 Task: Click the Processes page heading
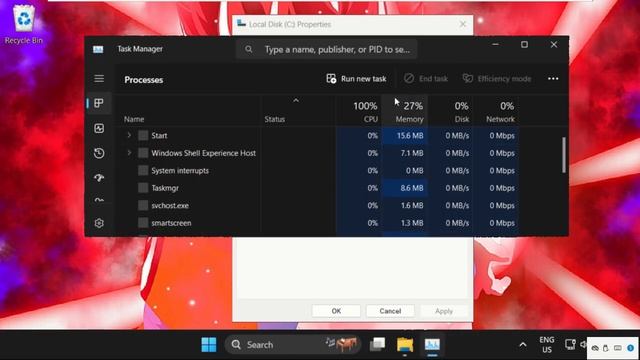144,80
